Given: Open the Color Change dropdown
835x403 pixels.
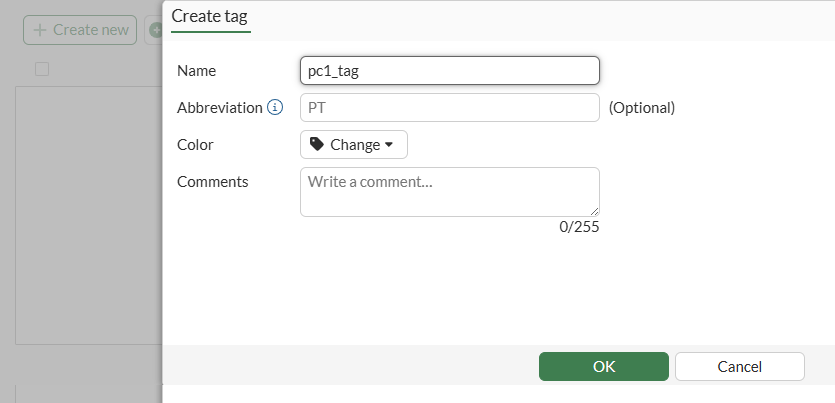Looking at the screenshot, I should 353,144.
